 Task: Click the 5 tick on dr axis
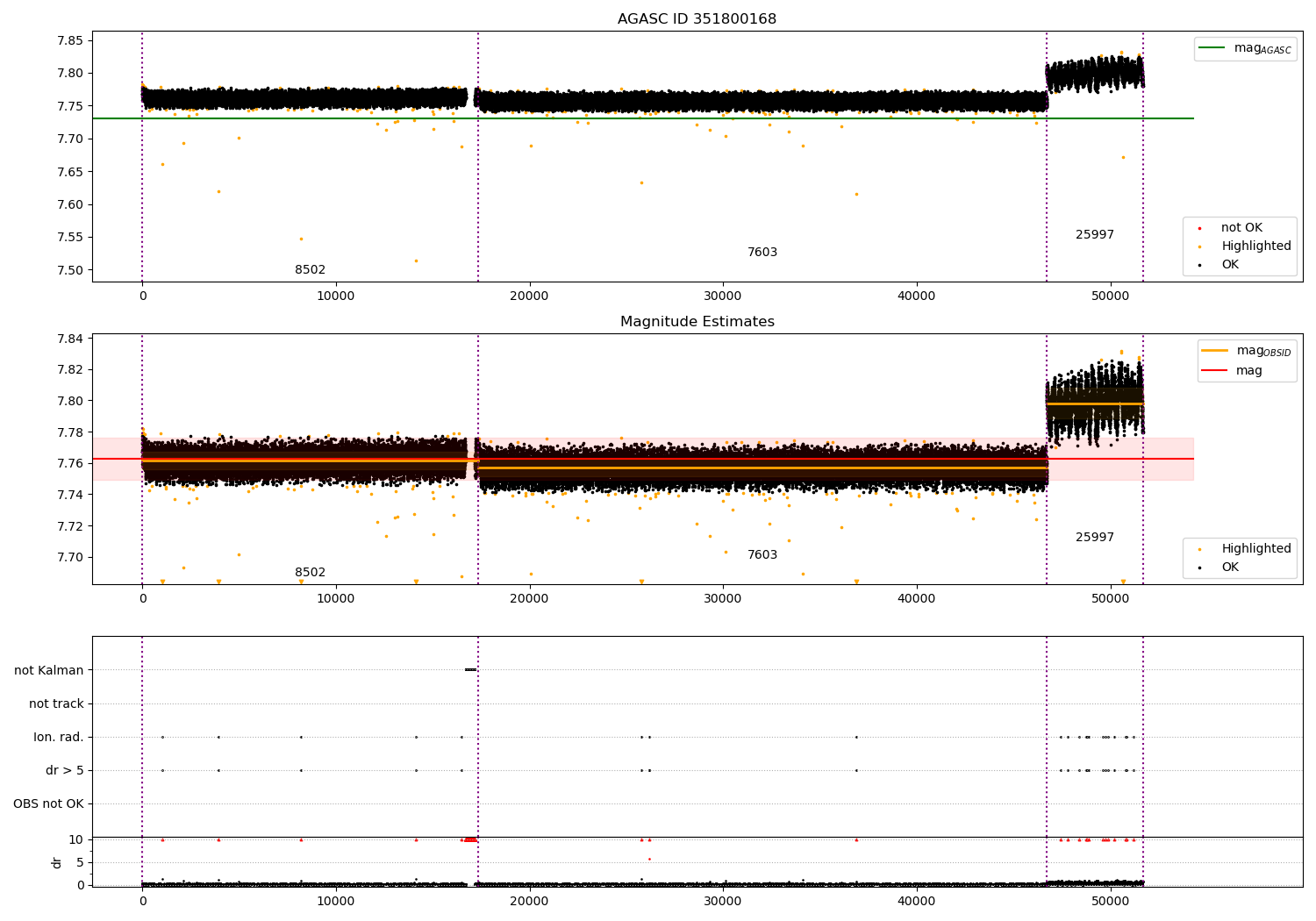[80, 862]
